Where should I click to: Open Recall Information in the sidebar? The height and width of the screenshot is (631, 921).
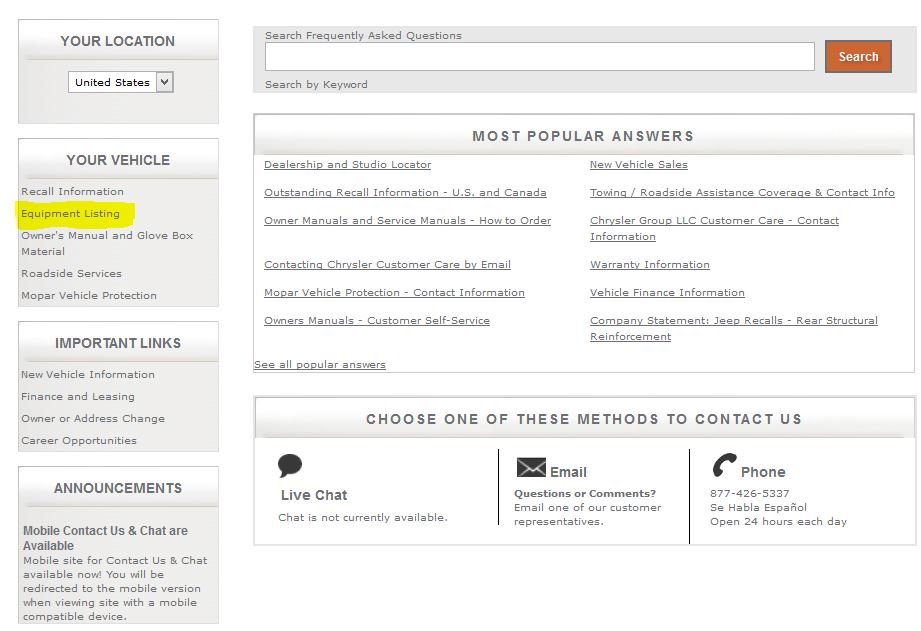pyautogui.click(x=73, y=192)
